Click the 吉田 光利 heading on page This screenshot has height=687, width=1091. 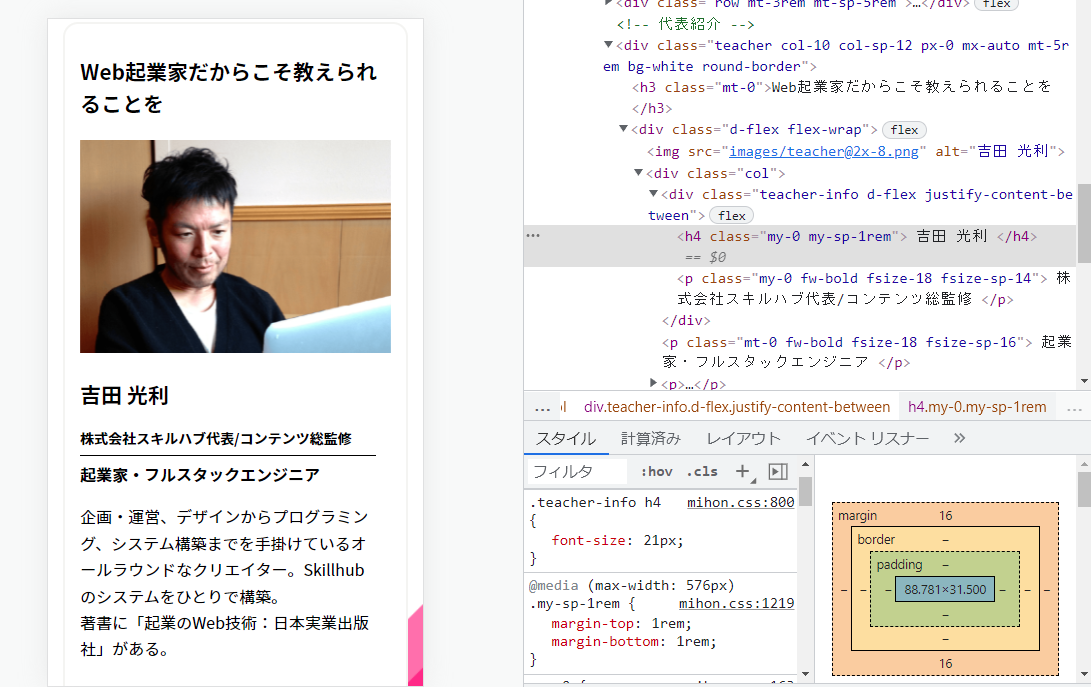(x=125, y=396)
